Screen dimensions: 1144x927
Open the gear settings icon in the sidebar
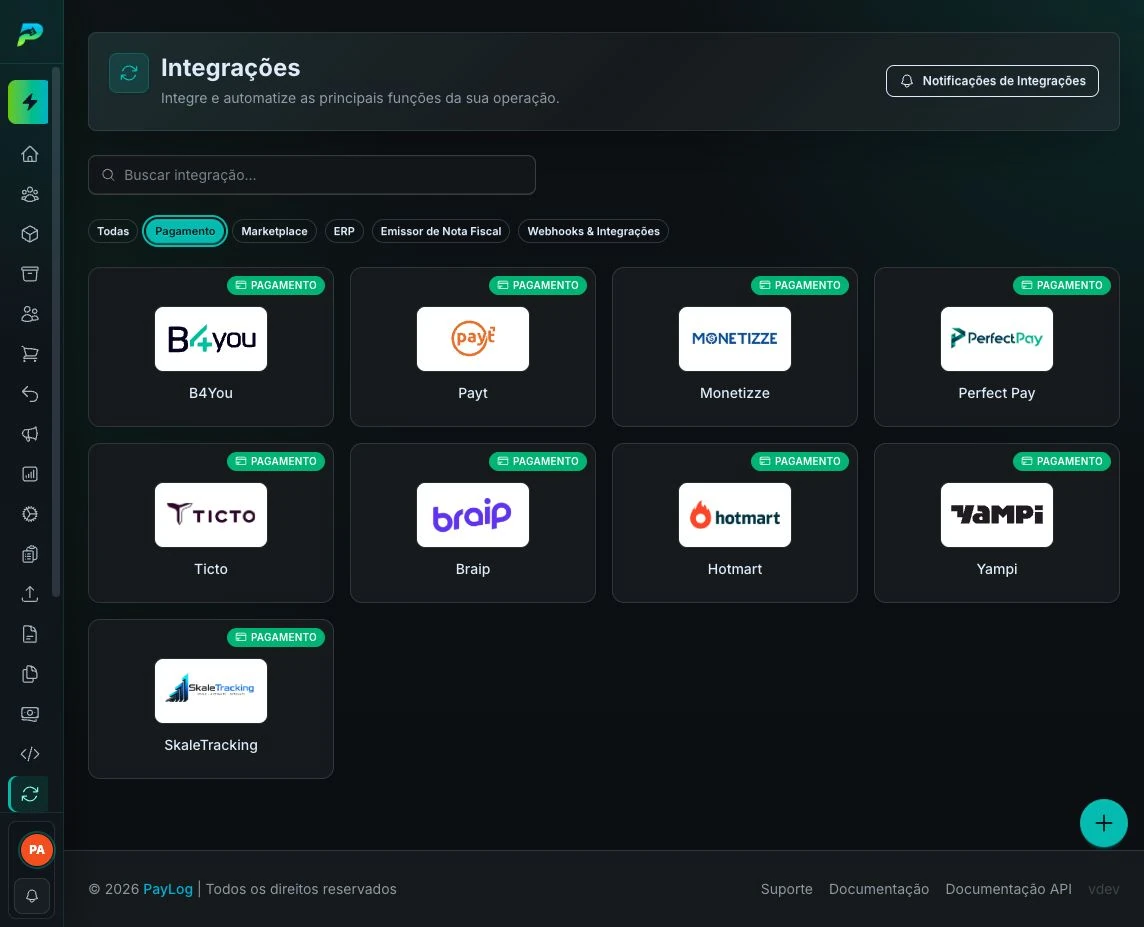pos(30,514)
